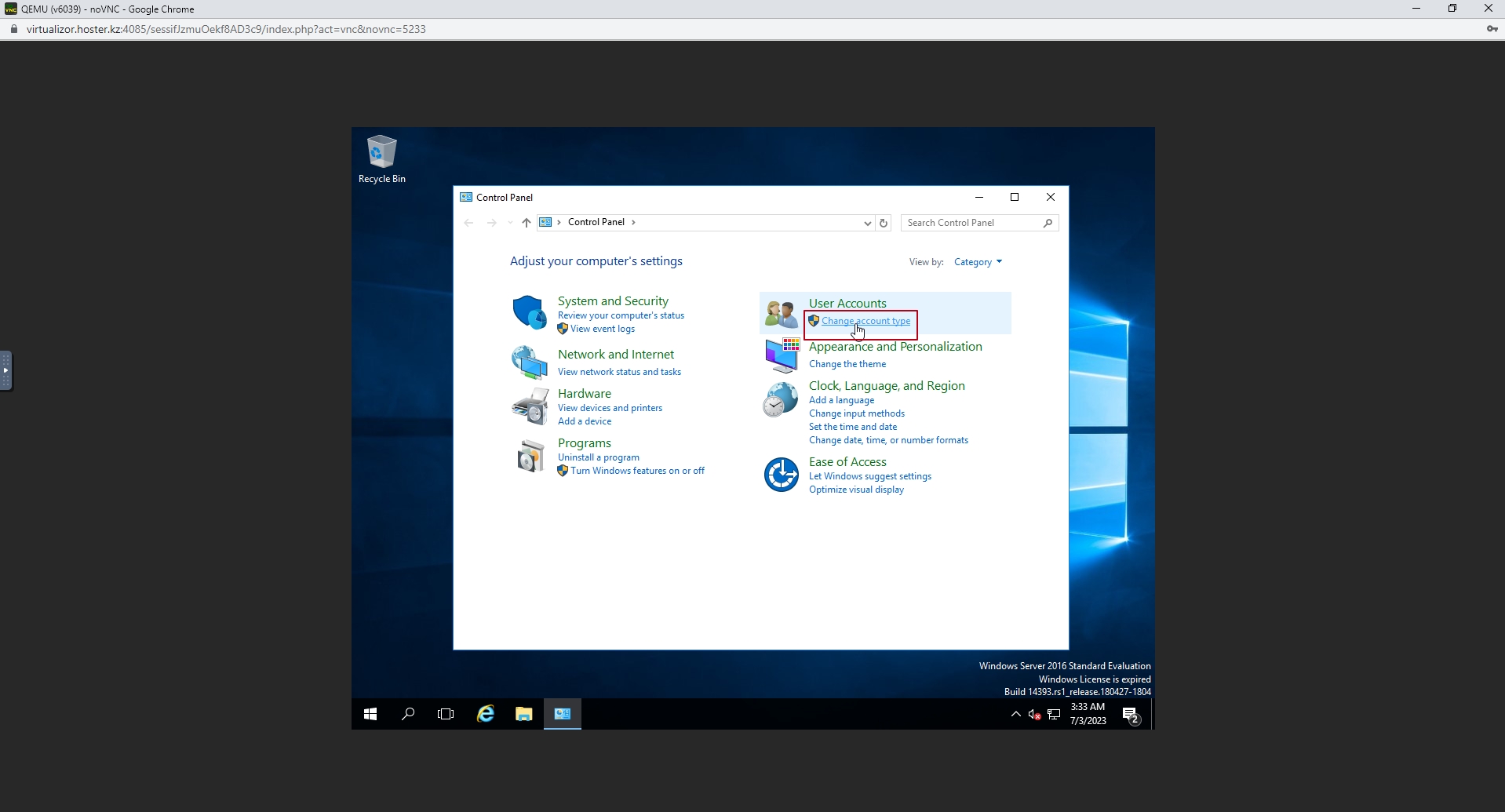Open Turn Windows features on or off

(x=637, y=471)
